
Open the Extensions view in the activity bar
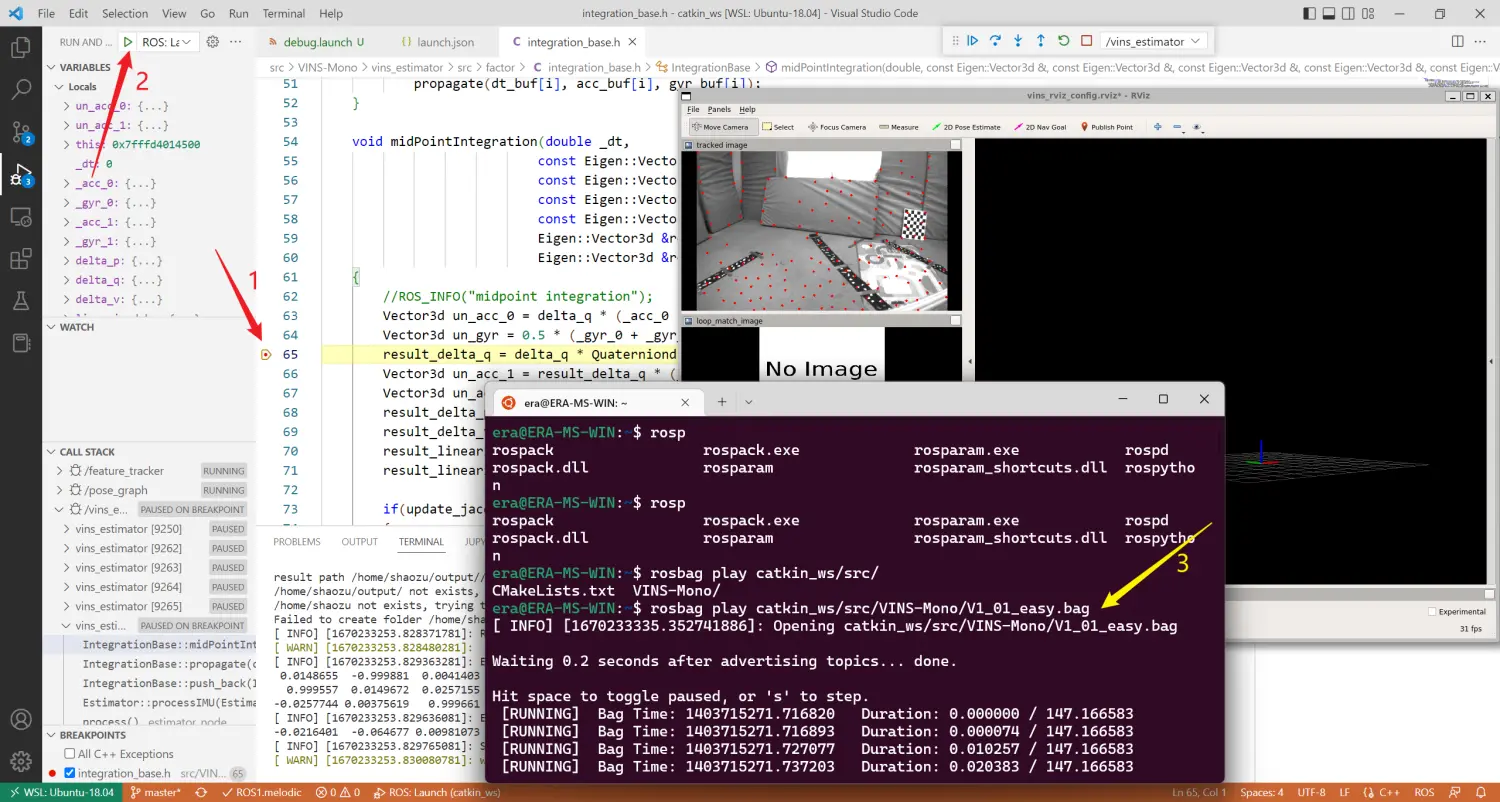coord(20,259)
